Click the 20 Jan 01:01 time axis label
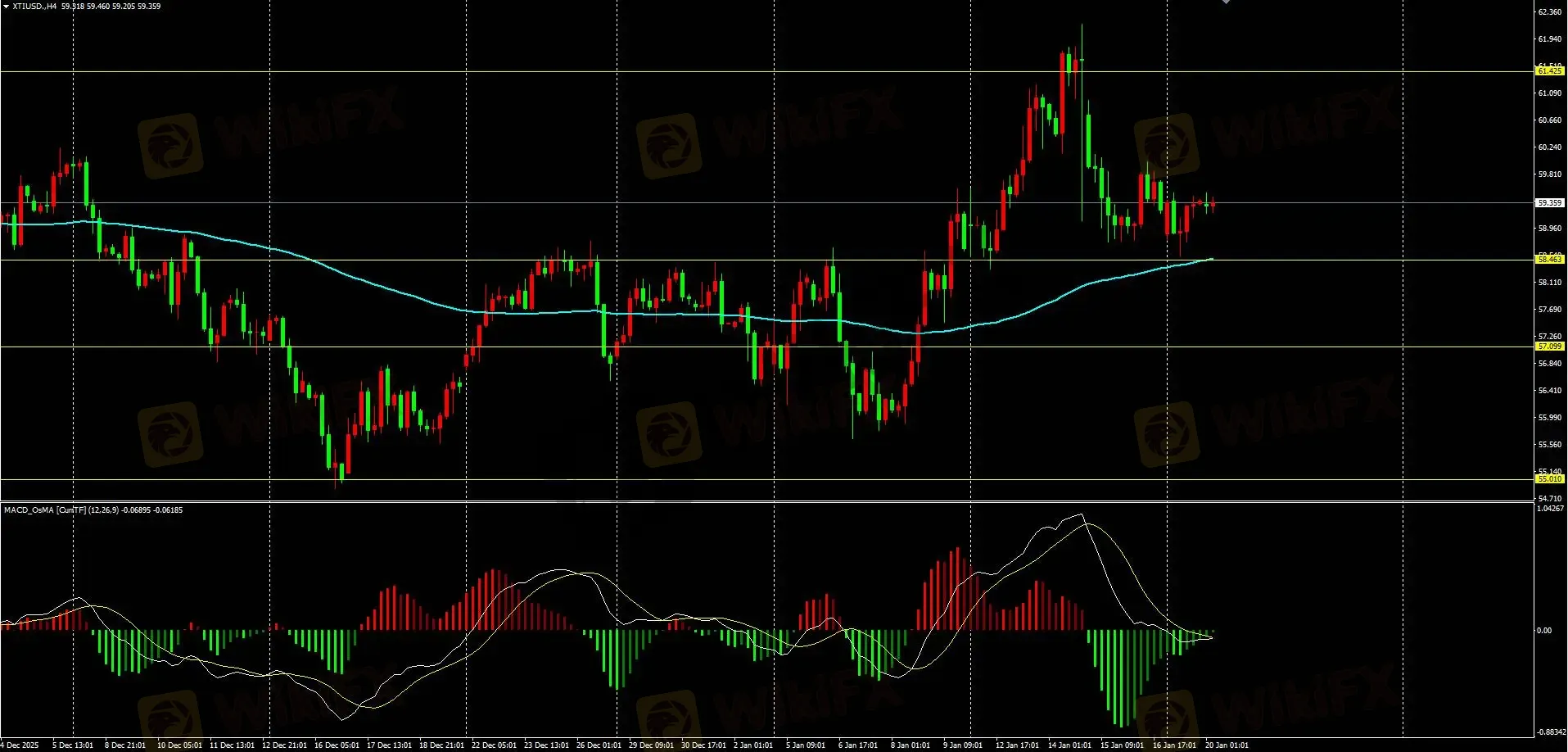Viewport: 1568px width, 752px height. pos(1227,745)
